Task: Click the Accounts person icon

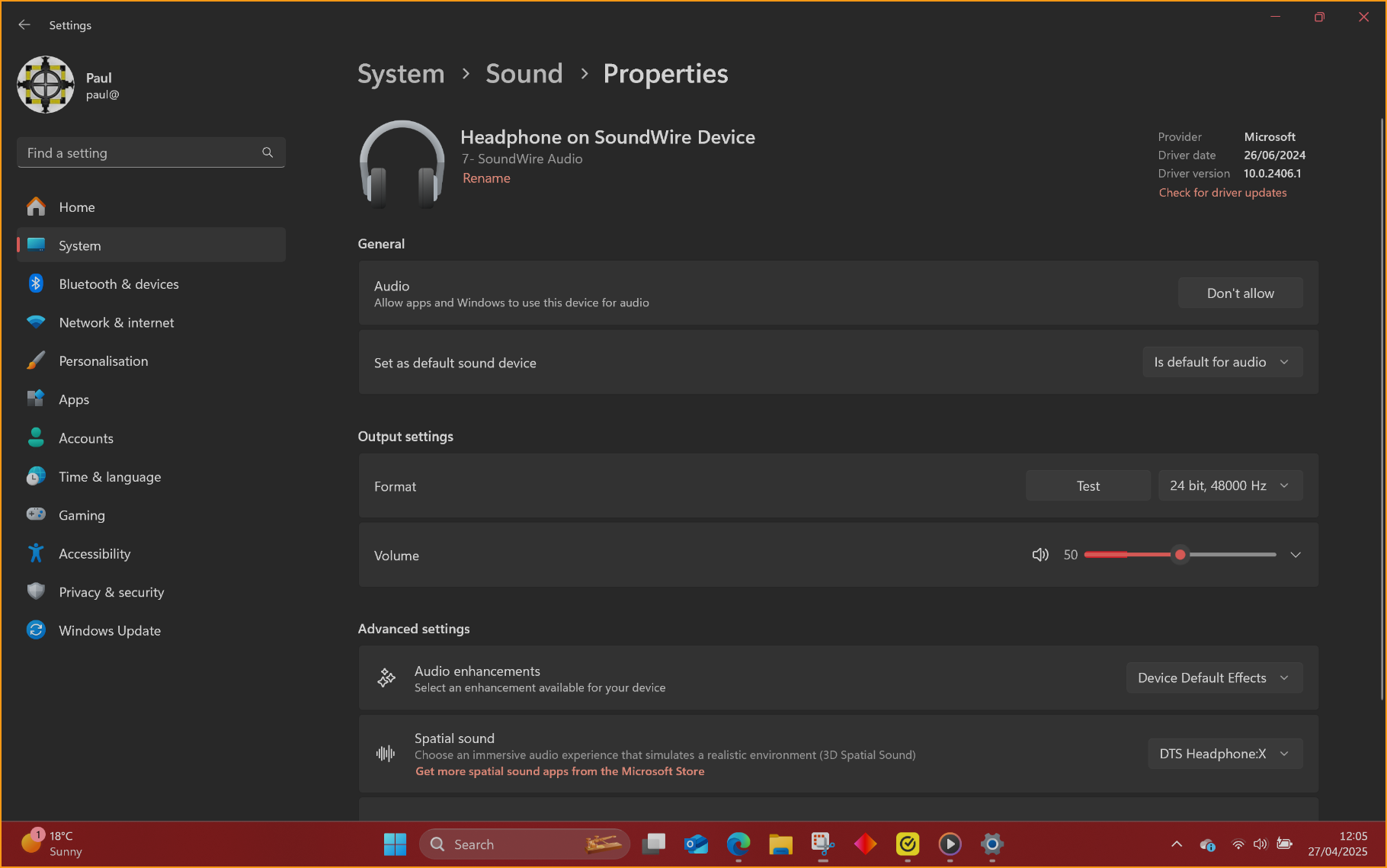Action: [x=36, y=437]
